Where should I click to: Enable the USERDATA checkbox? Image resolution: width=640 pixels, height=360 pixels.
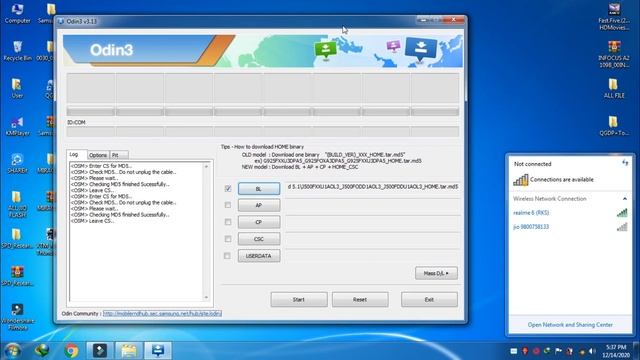tap(227, 256)
